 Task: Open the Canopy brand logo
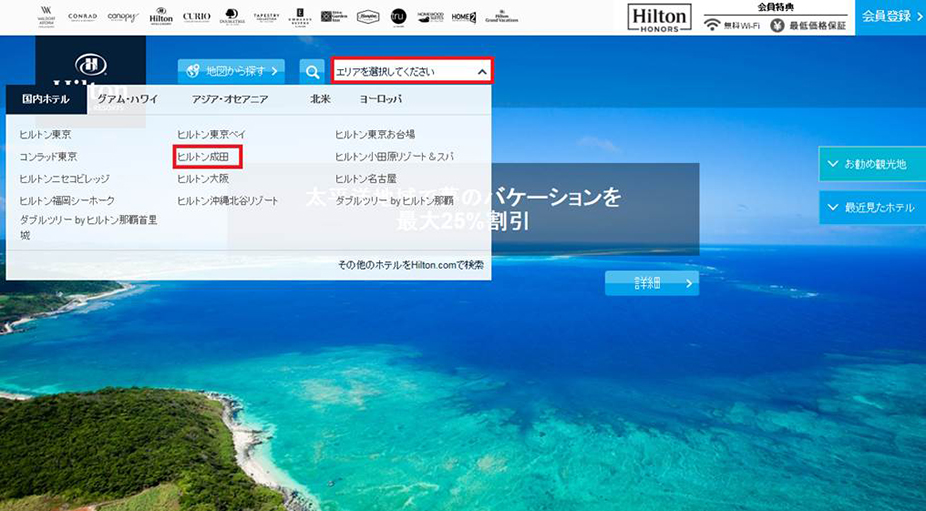[123, 17]
